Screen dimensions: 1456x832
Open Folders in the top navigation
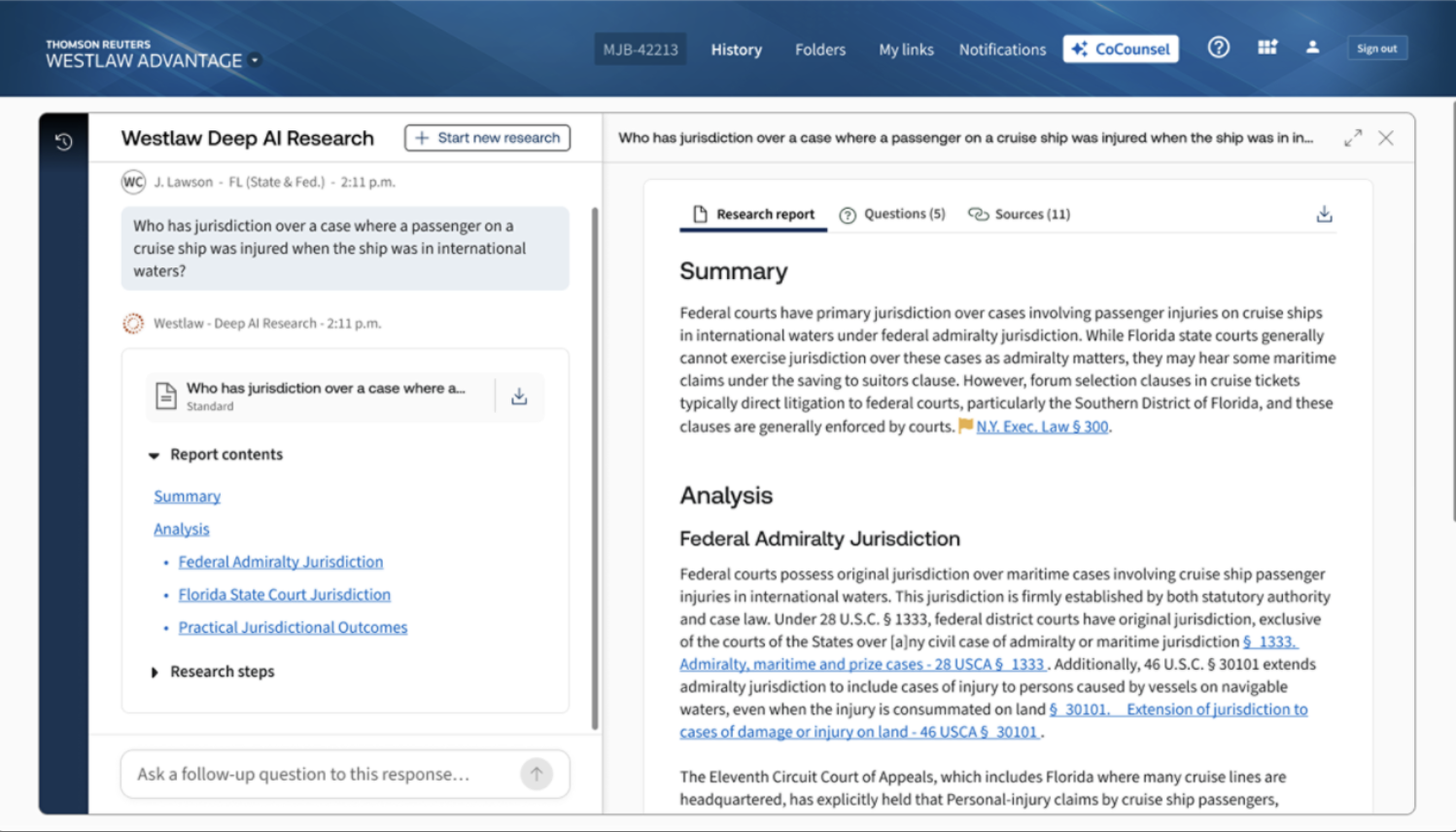tap(820, 50)
